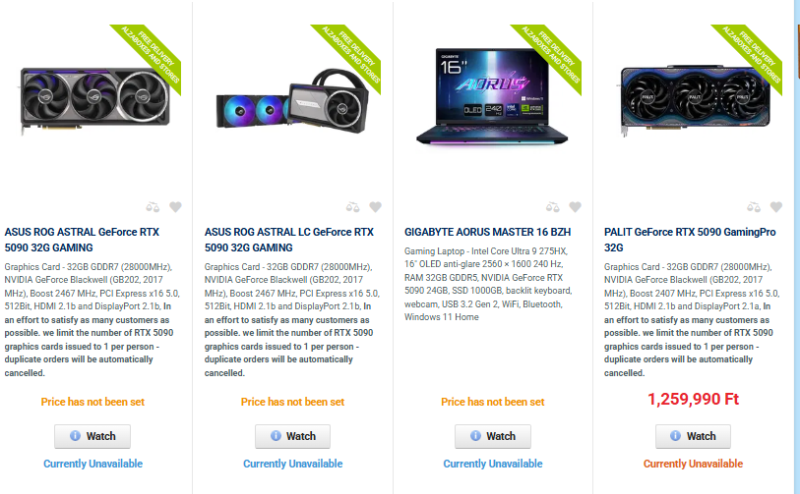Watch the ASUS ROG ASTRAL LC card

tap(293, 436)
